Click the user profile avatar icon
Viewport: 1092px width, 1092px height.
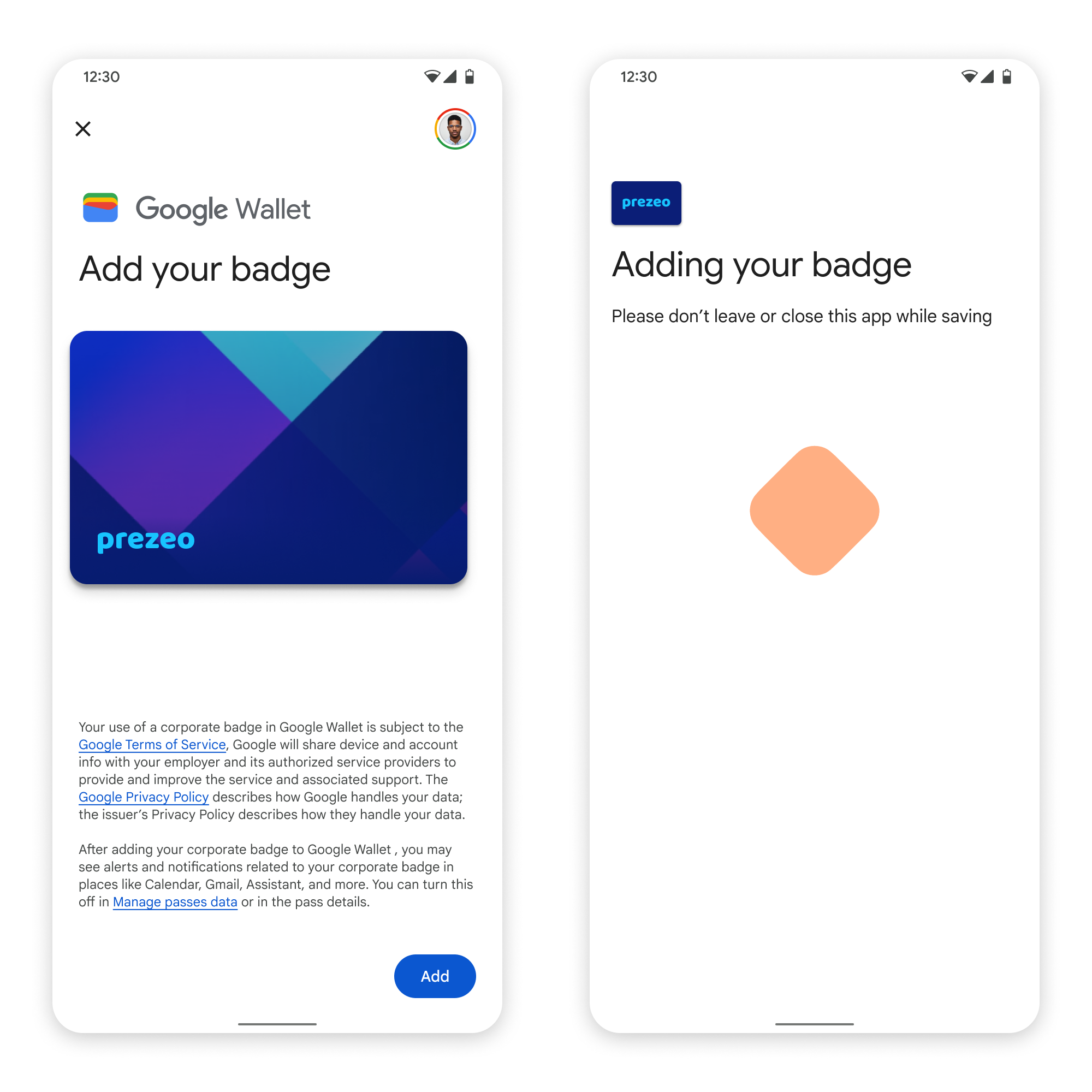coord(457,128)
